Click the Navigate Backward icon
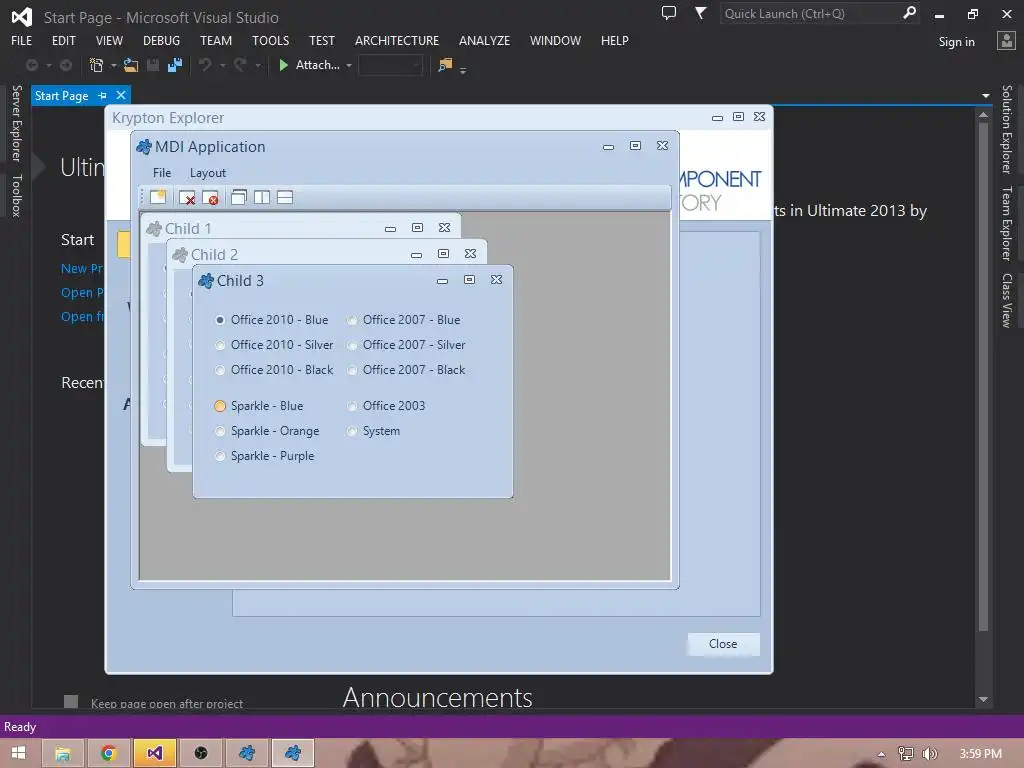The image size is (1024, 768). coord(31,65)
